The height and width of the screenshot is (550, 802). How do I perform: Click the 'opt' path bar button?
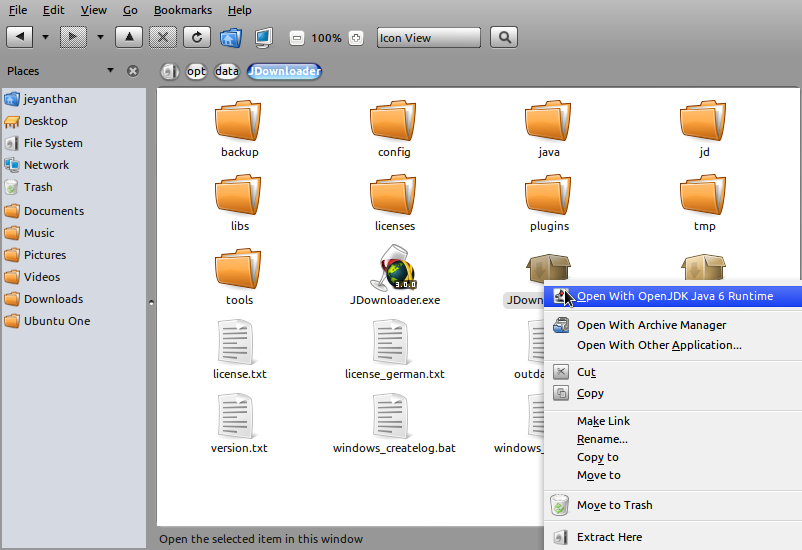(x=196, y=71)
